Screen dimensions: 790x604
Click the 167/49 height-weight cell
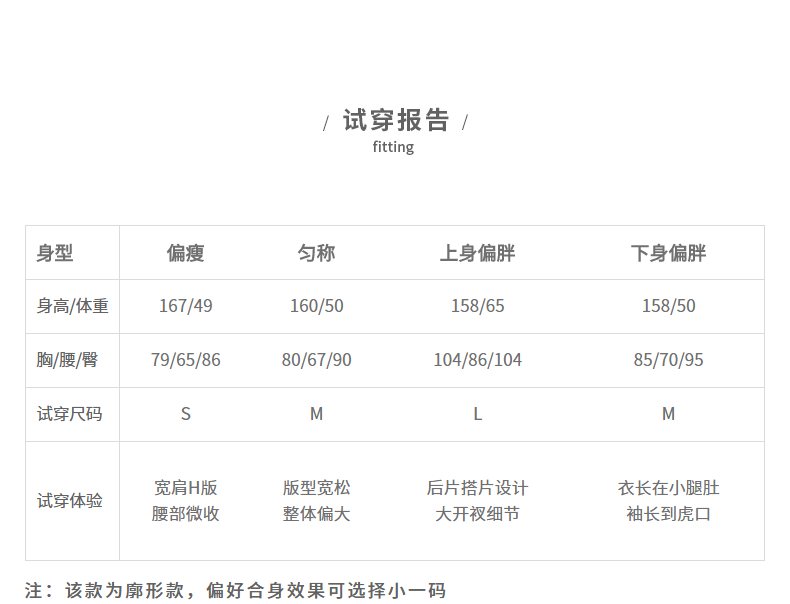[185, 306]
